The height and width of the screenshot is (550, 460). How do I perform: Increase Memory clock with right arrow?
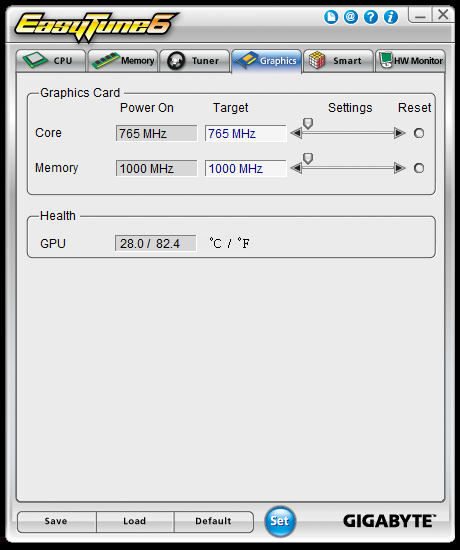point(400,168)
